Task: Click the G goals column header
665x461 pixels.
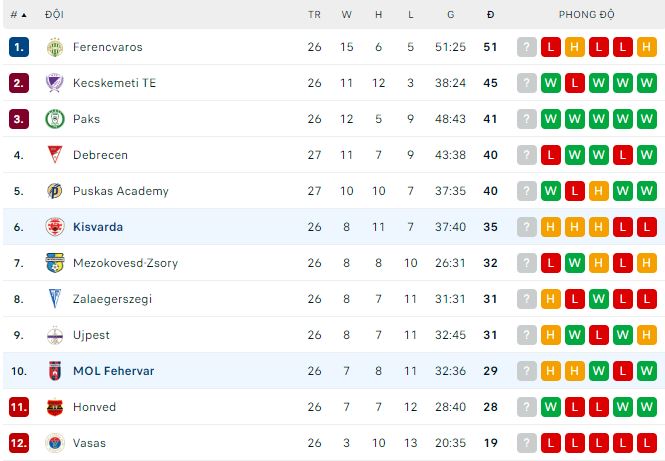Action: 451,15
